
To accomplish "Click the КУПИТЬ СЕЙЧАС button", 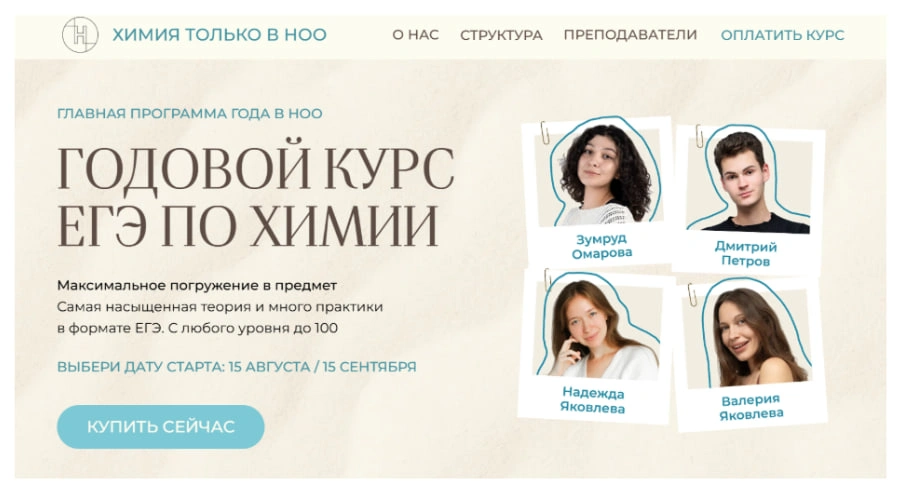I will tap(161, 427).
